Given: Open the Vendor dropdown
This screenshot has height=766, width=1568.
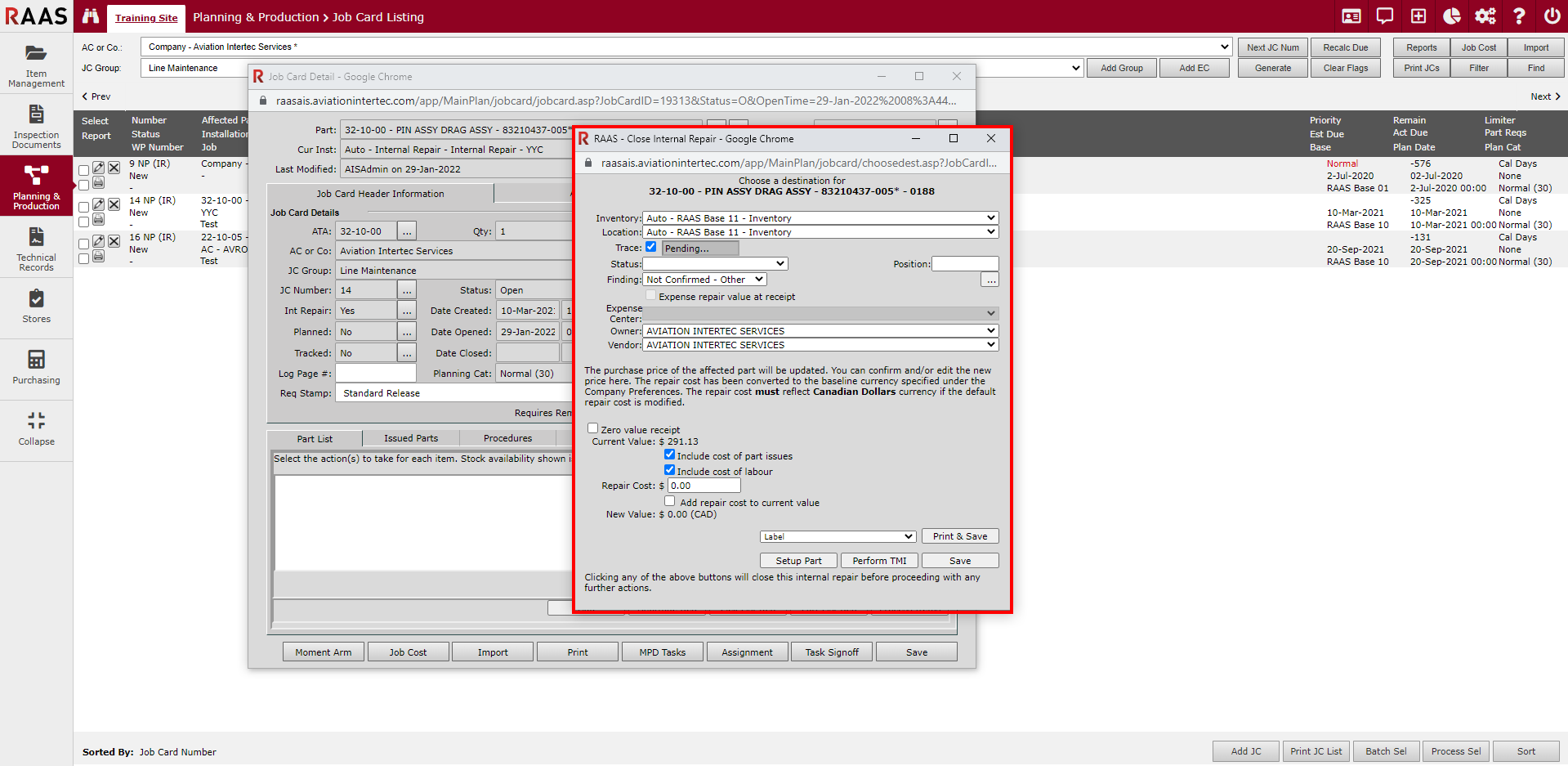Looking at the screenshot, I should pyautogui.click(x=820, y=345).
